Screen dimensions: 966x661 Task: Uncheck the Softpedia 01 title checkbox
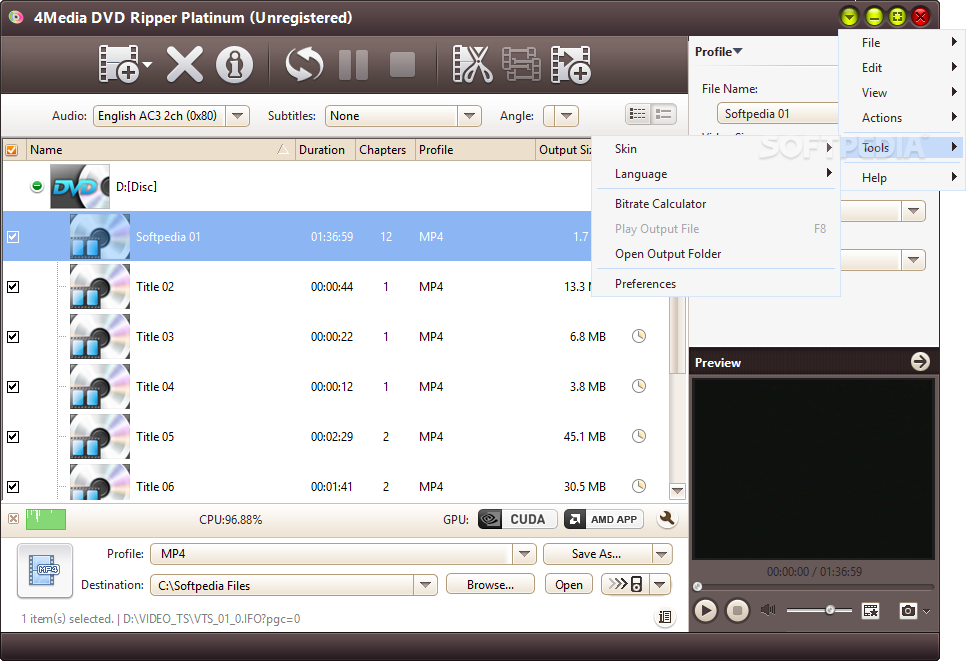point(13,237)
